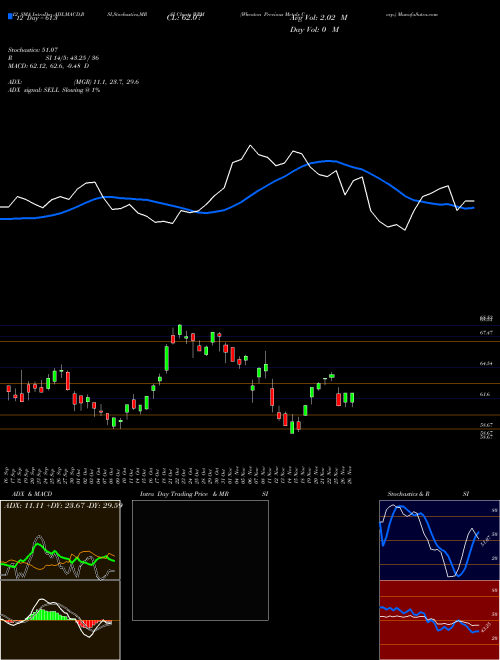
Task: Click the 'Day Vol: 0 M' text
Action: coord(314,30)
